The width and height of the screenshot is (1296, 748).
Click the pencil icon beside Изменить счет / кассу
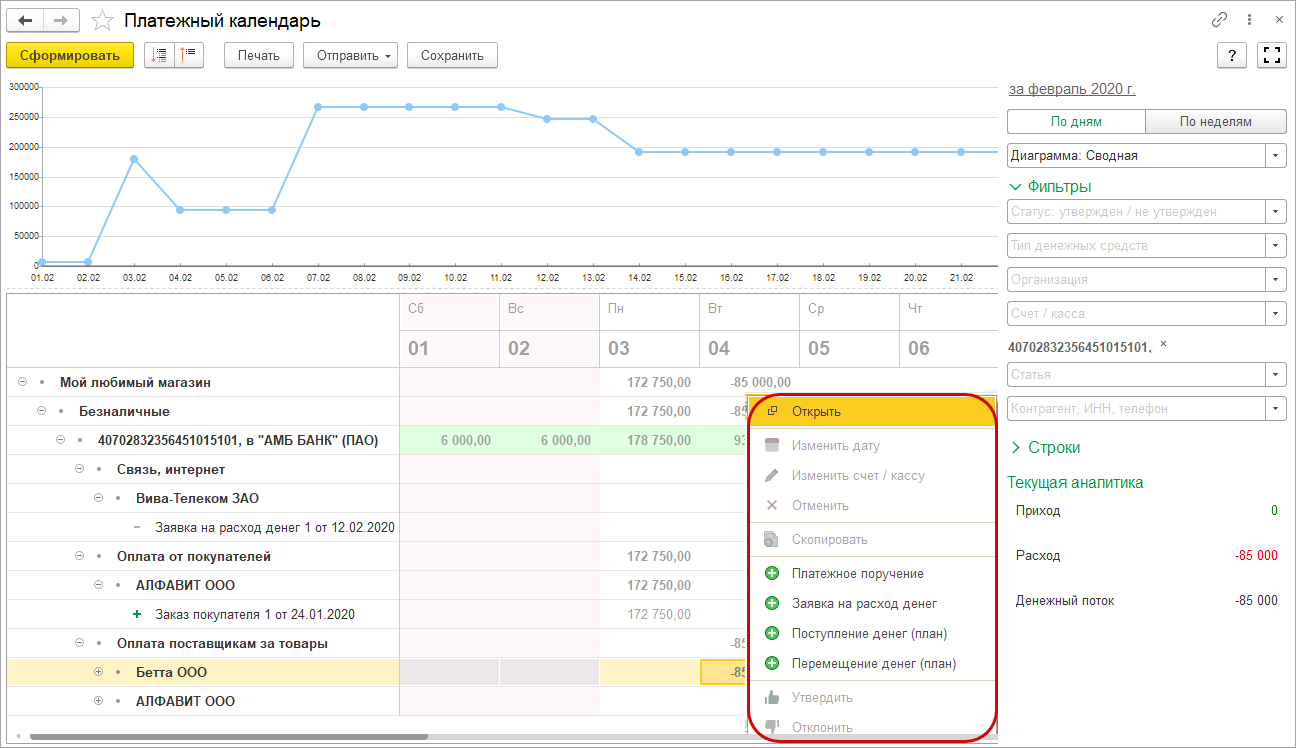[x=771, y=476]
